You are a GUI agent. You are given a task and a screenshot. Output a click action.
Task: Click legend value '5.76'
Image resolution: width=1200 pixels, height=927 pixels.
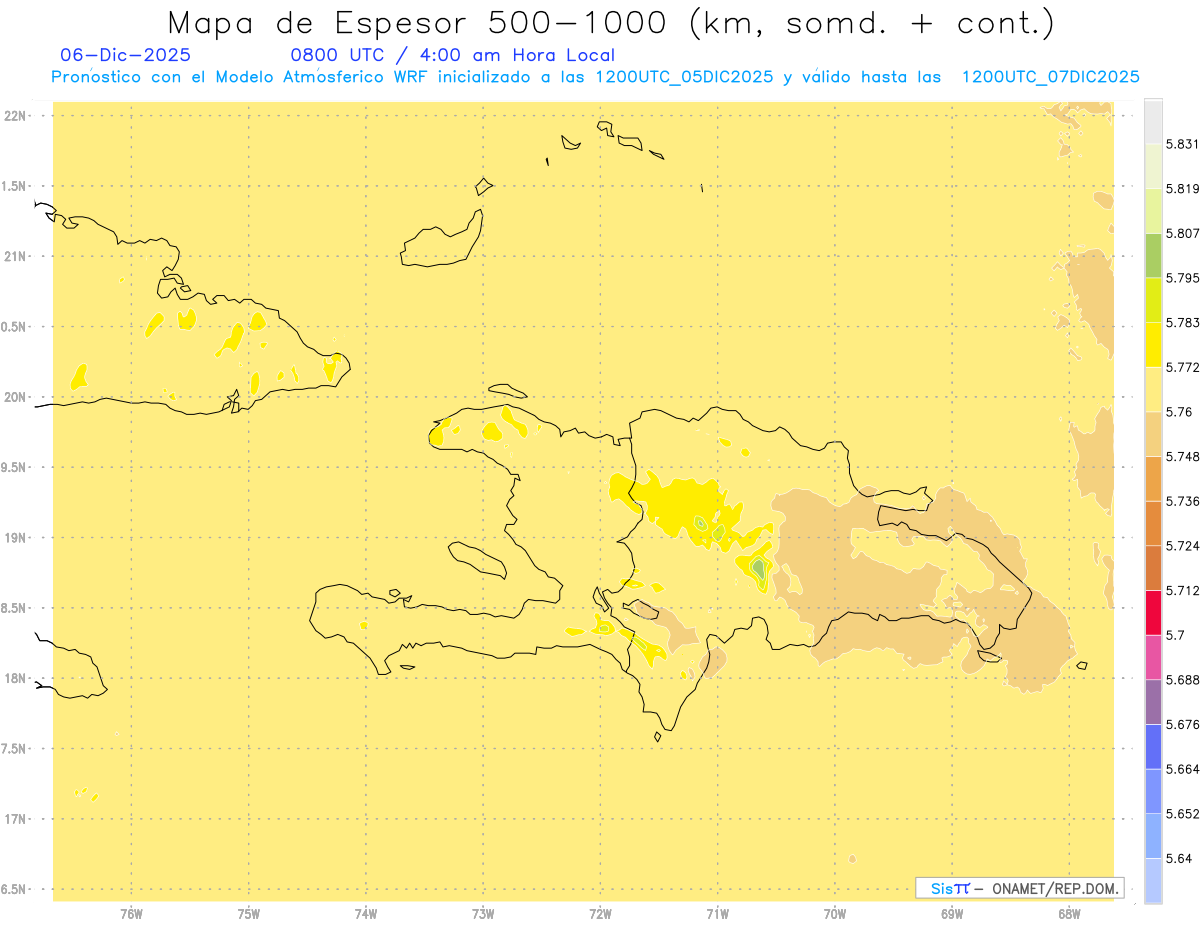[1179, 412]
